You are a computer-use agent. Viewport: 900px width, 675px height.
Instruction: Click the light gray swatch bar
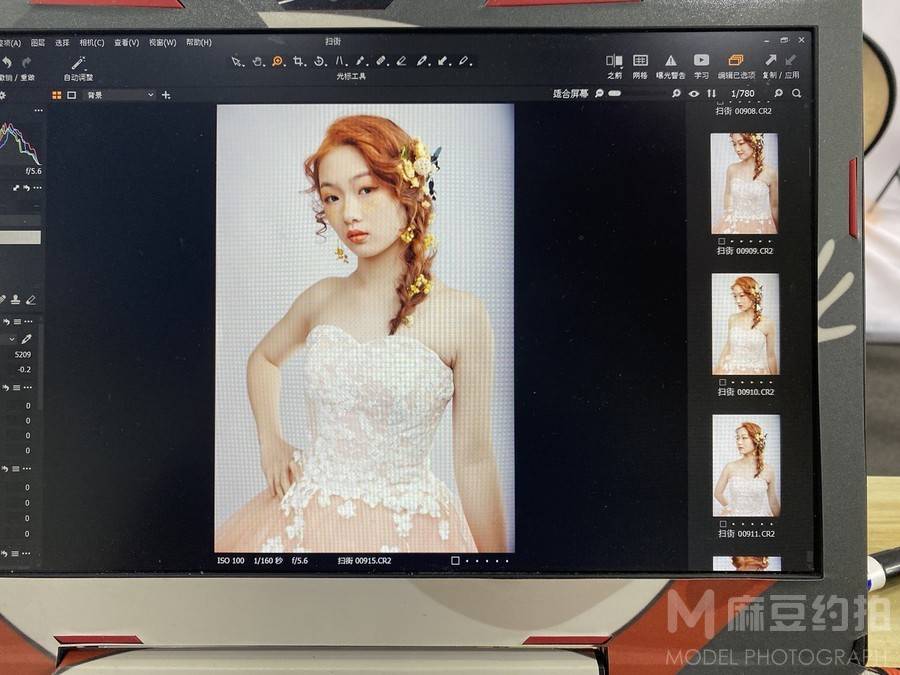point(21,237)
